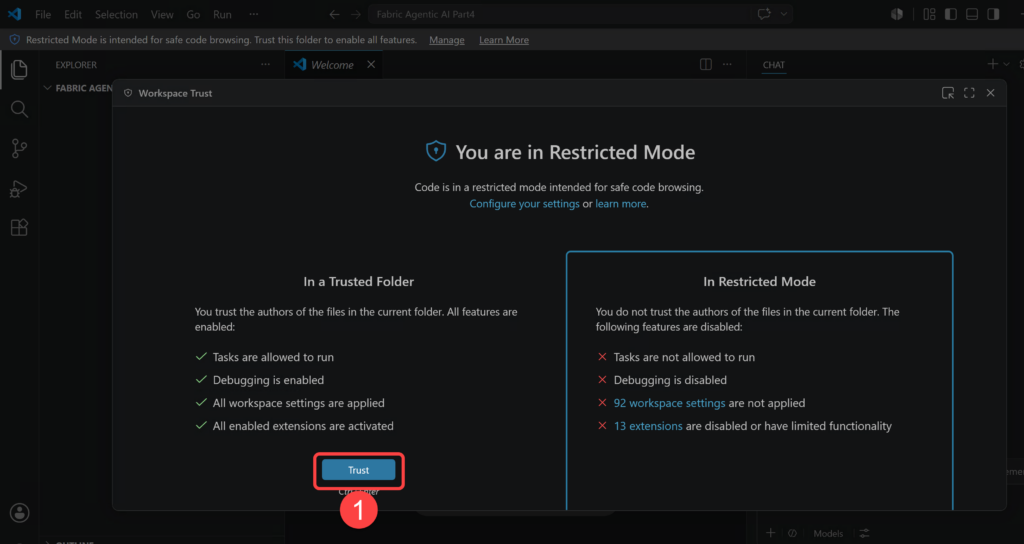The image size is (1024, 544).
Task: Show more menus via ellipsis
Action: (x=253, y=14)
